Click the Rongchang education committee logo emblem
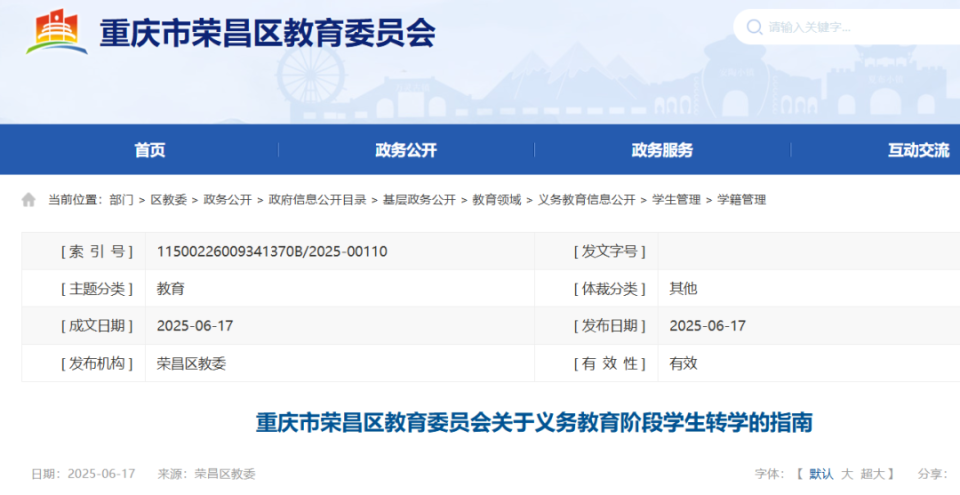 57,32
